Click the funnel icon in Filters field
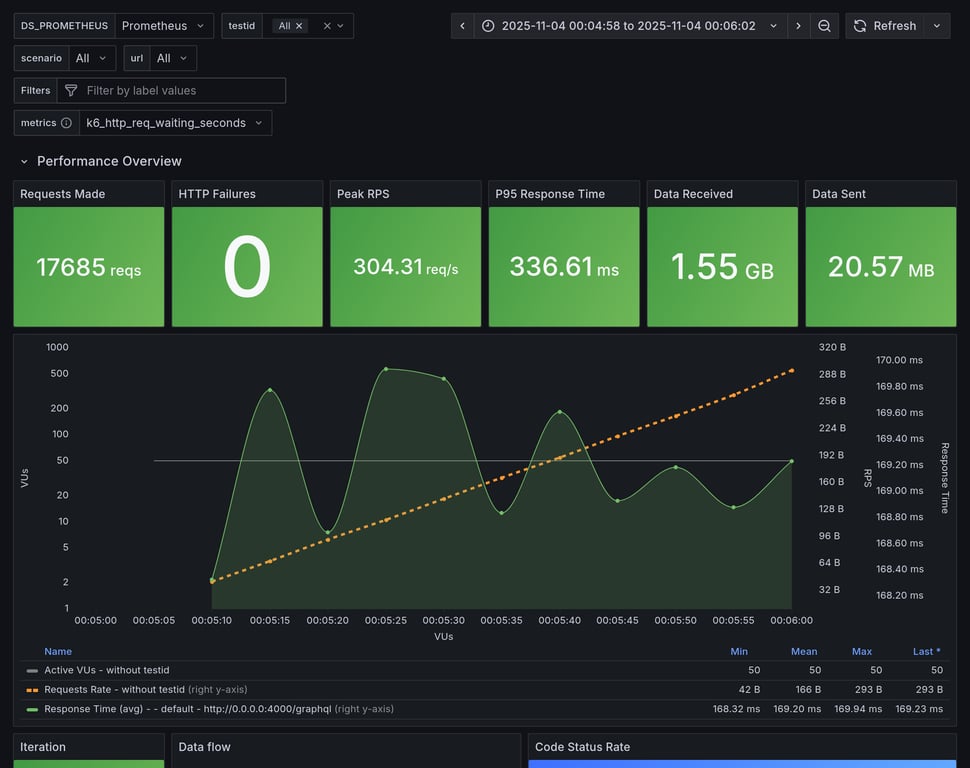Viewport: 970px width, 768px height. click(71, 91)
